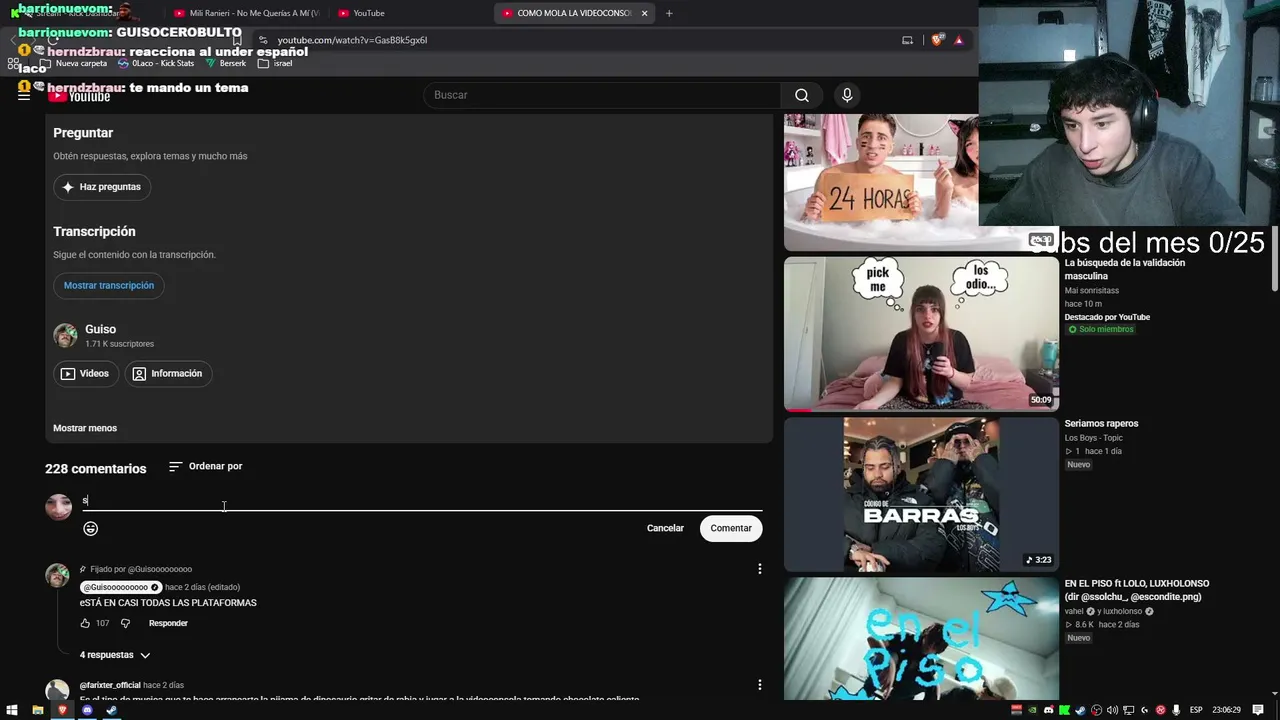Open the pick me video thumbnail
The image size is (1280, 720).
pyautogui.click(x=921, y=334)
